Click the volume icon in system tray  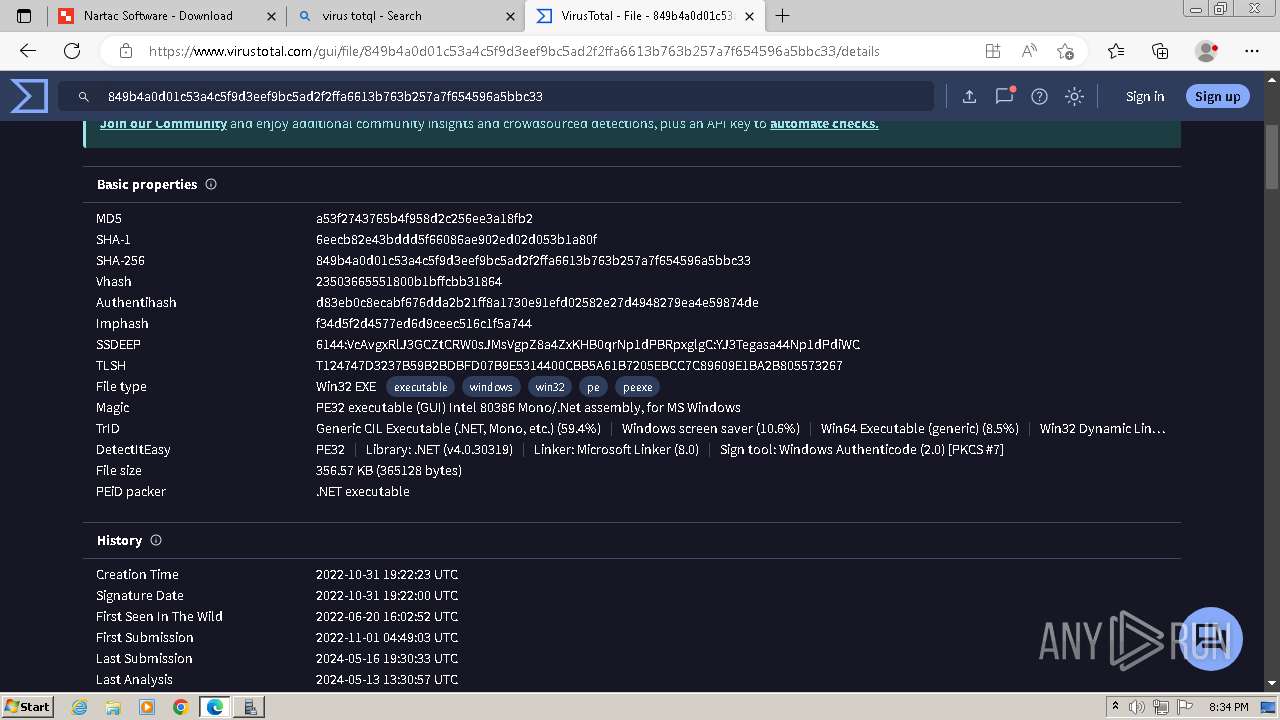[x=1138, y=707]
